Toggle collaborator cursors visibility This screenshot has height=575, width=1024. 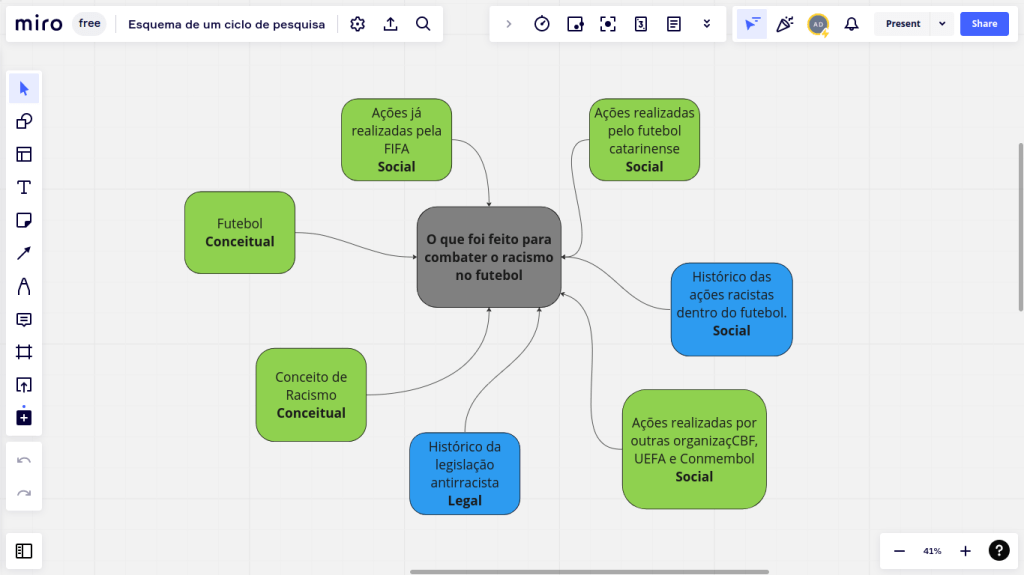752,24
